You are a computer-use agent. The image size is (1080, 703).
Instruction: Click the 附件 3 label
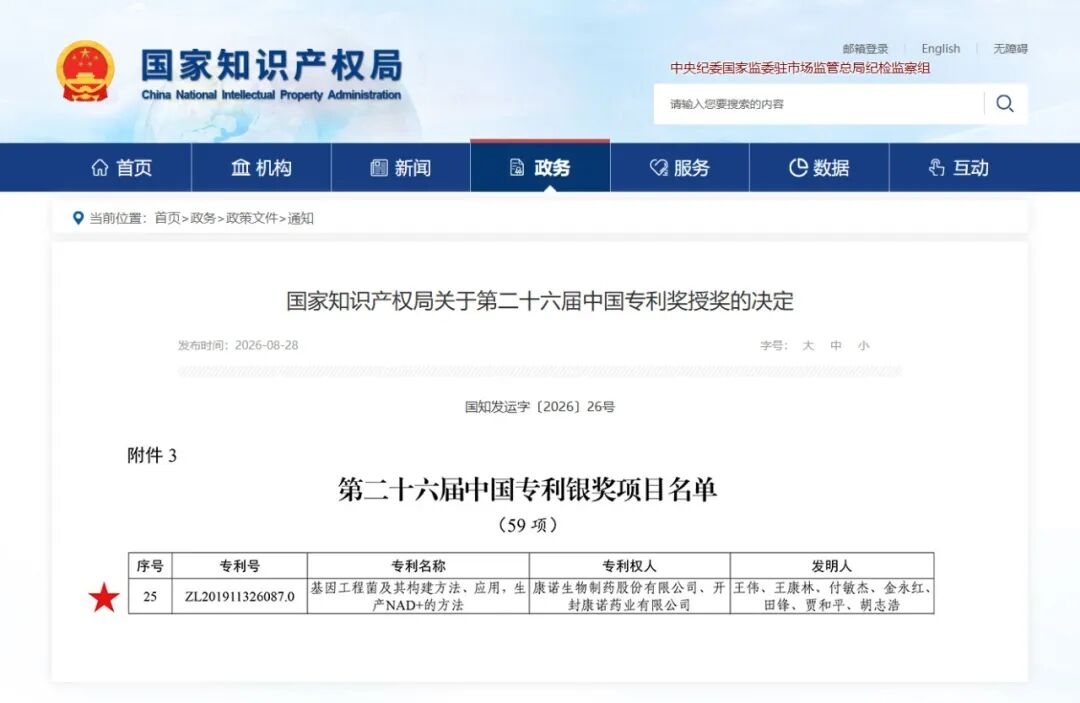click(x=152, y=455)
